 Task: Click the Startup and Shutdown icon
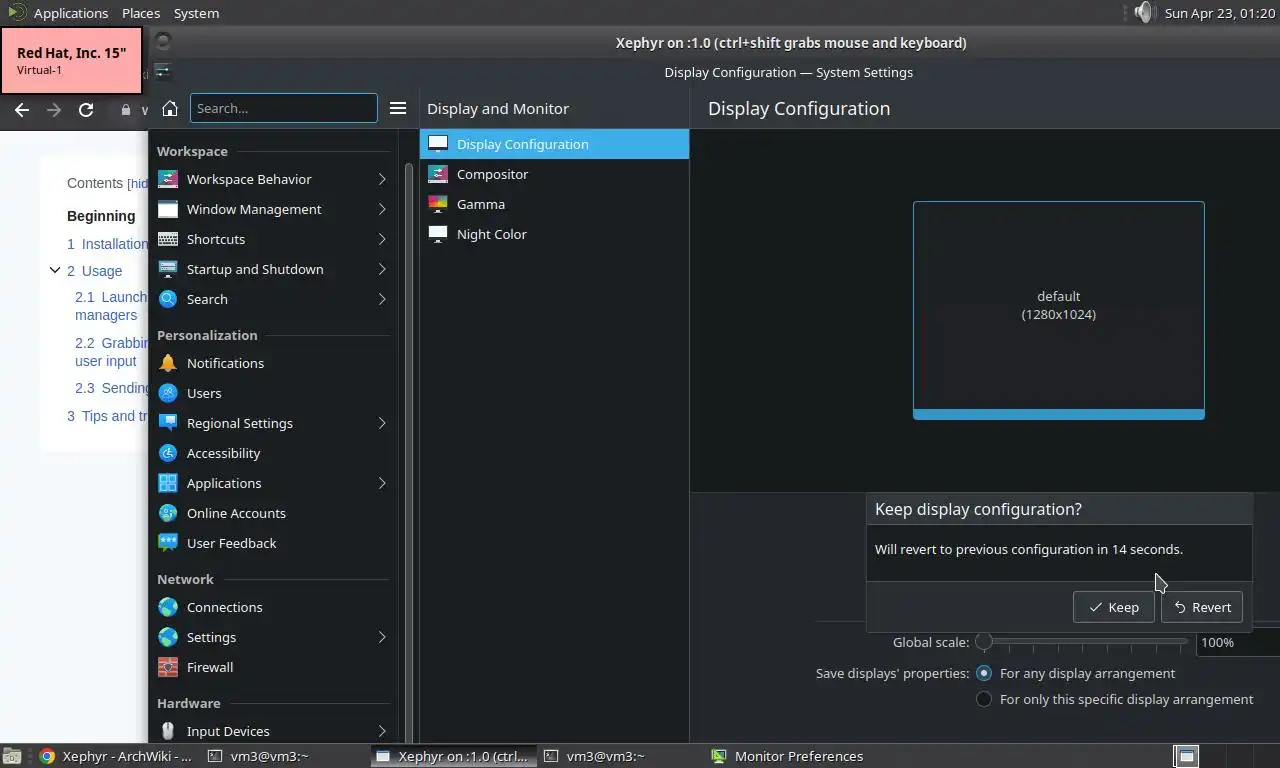168,269
